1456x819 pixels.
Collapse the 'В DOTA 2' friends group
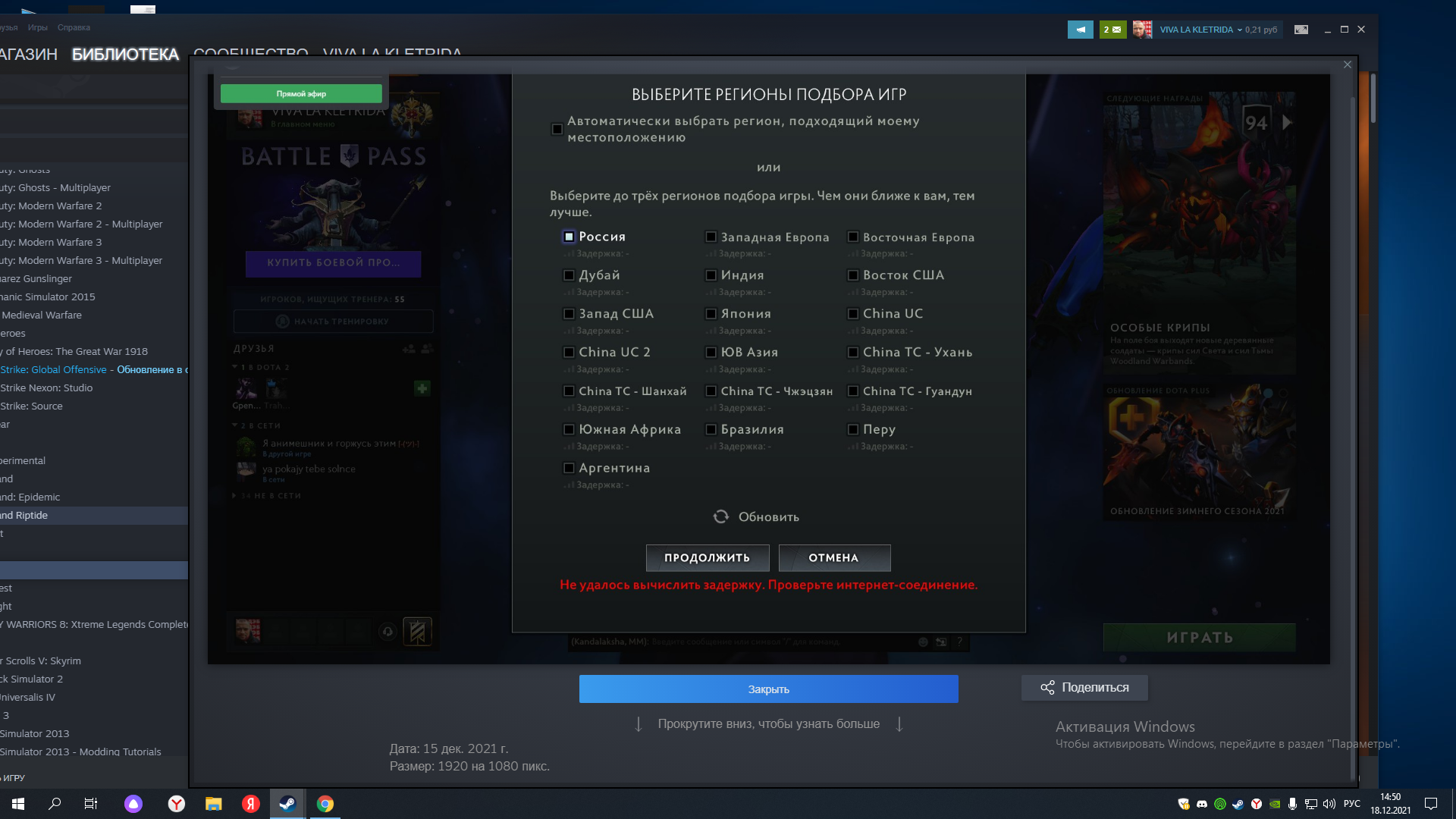[x=235, y=367]
